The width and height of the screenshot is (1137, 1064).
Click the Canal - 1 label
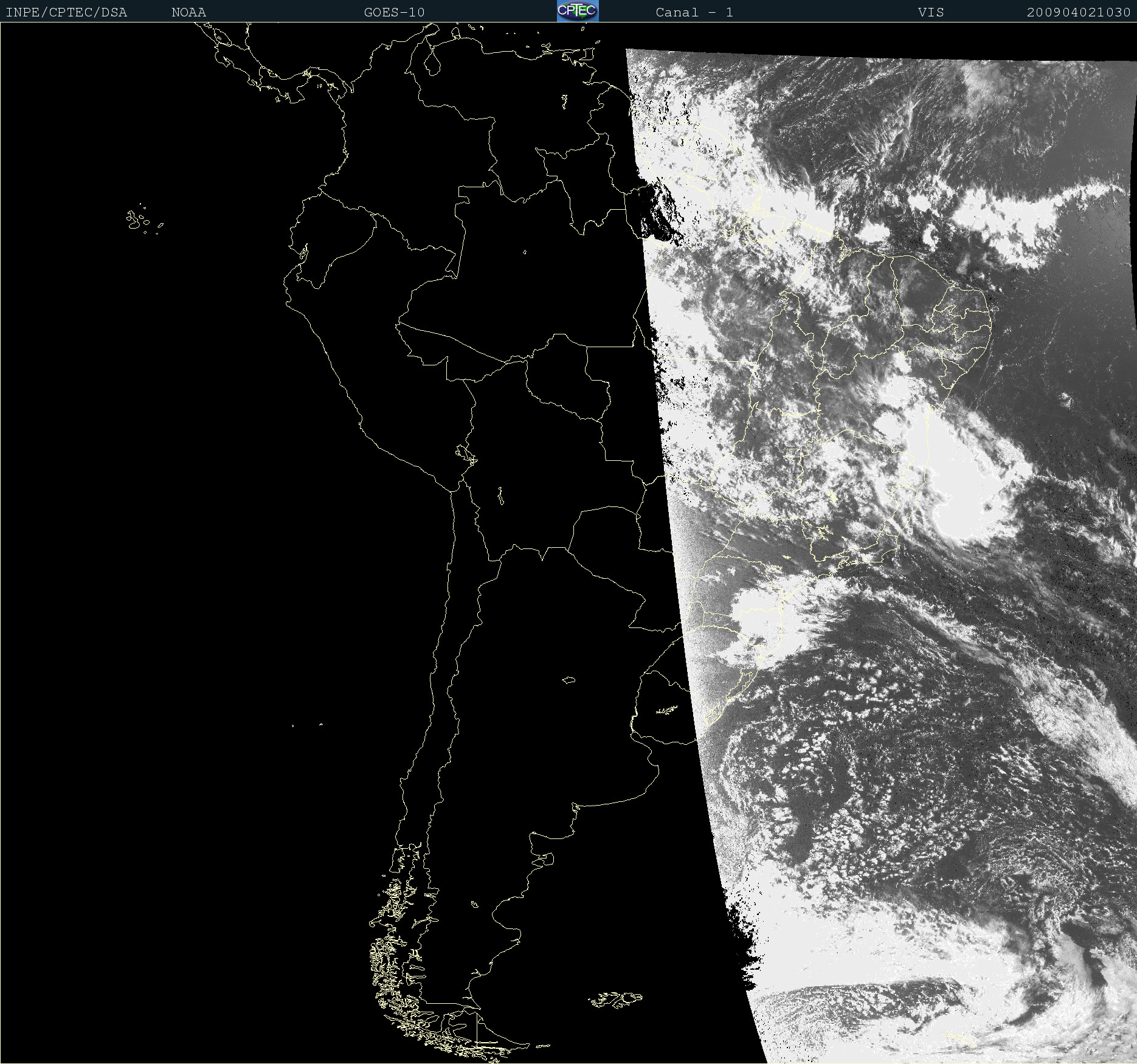[x=694, y=12]
